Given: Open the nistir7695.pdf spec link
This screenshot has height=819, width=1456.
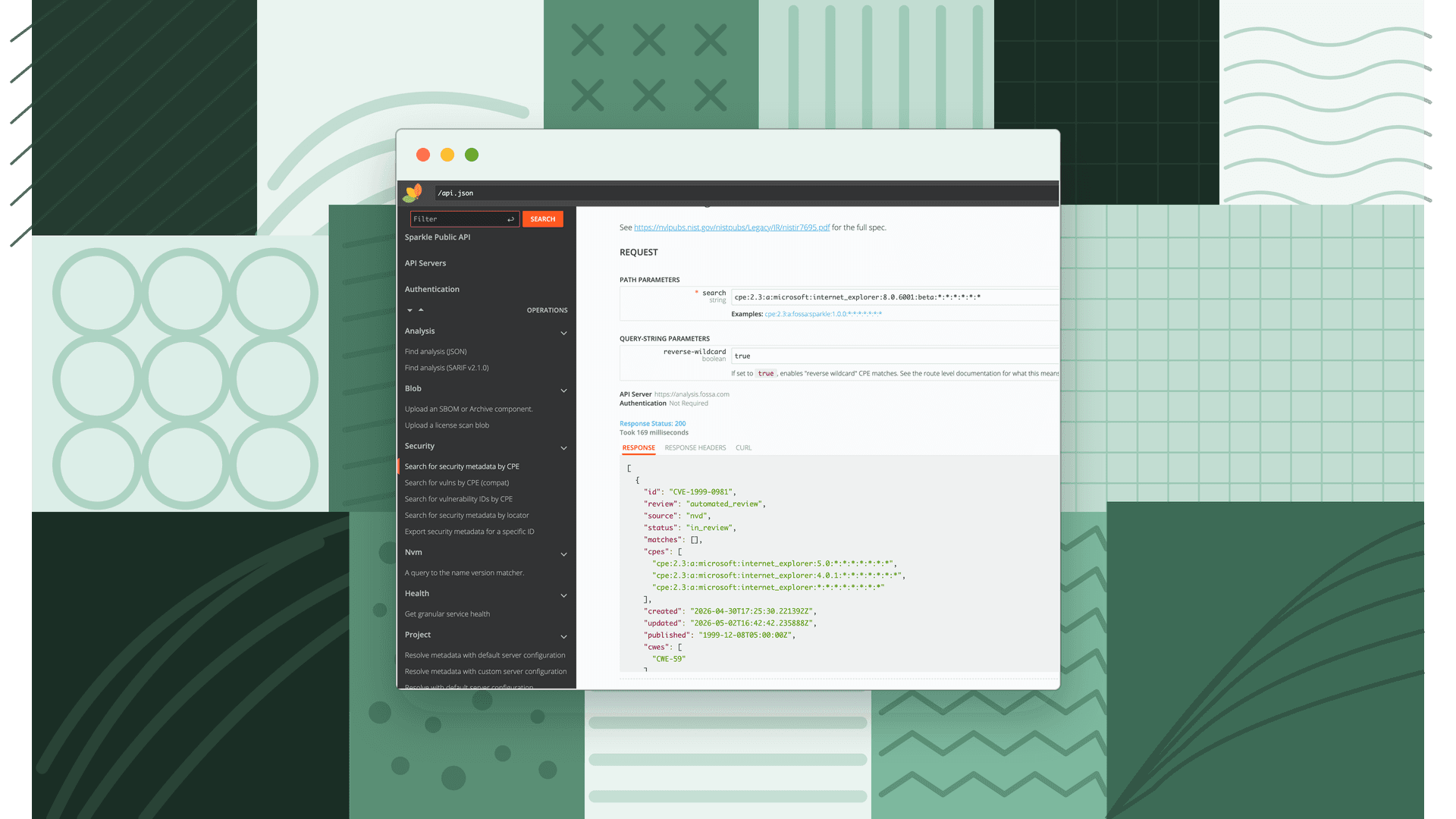Looking at the screenshot, I should tap(732, 227).
